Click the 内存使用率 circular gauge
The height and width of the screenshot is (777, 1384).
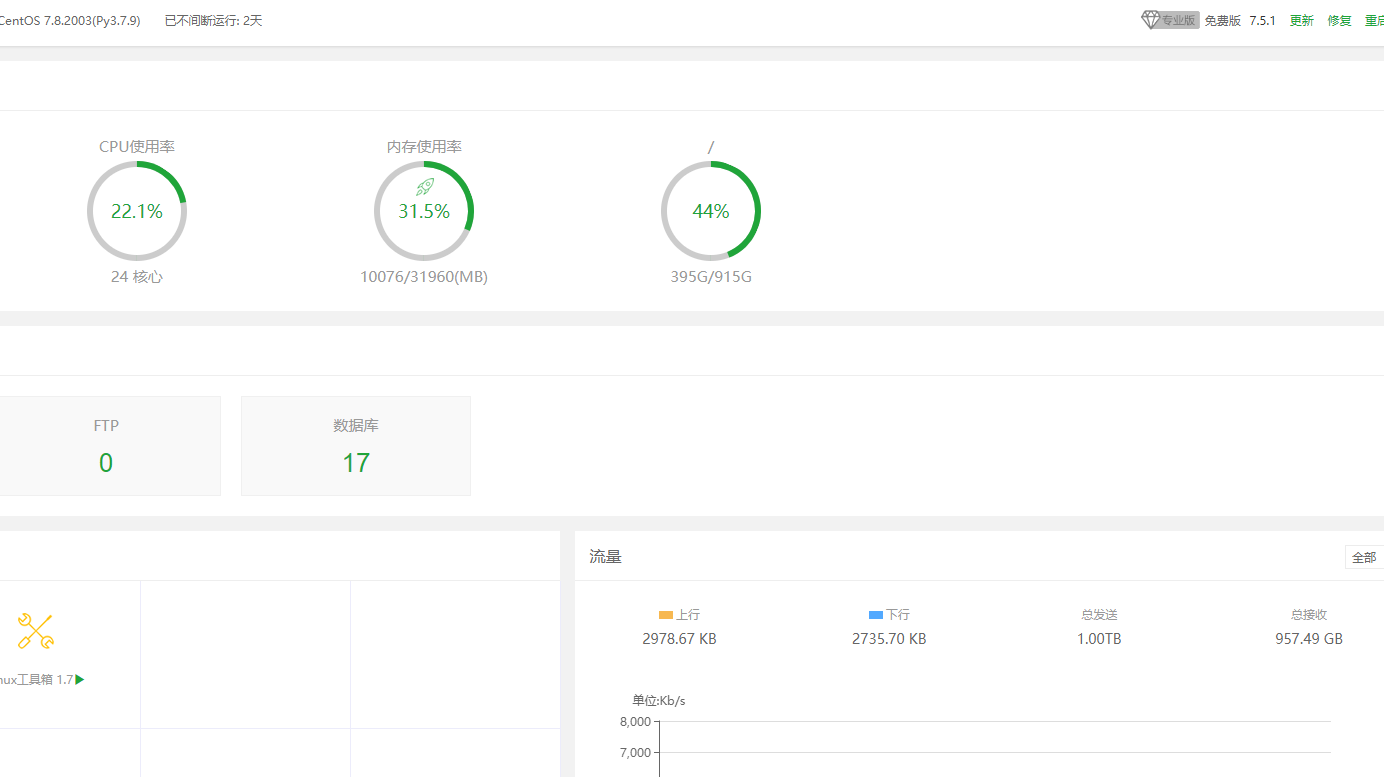tap(424, 211)
